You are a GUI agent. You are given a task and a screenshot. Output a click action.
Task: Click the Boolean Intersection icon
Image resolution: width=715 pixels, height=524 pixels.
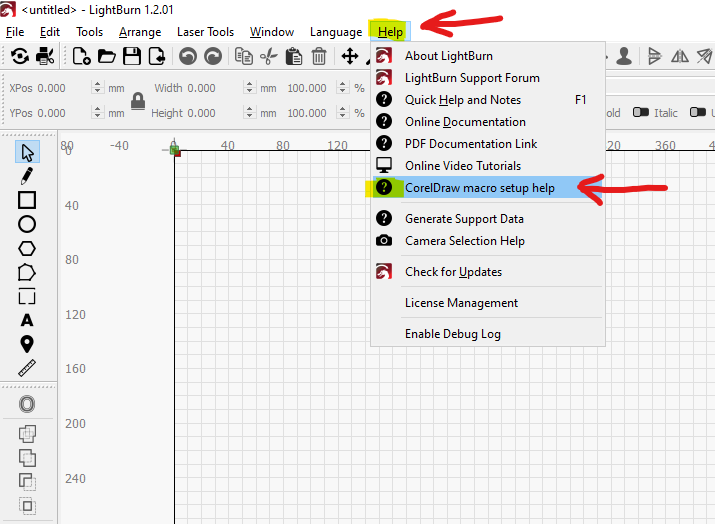tap(27, 506)
